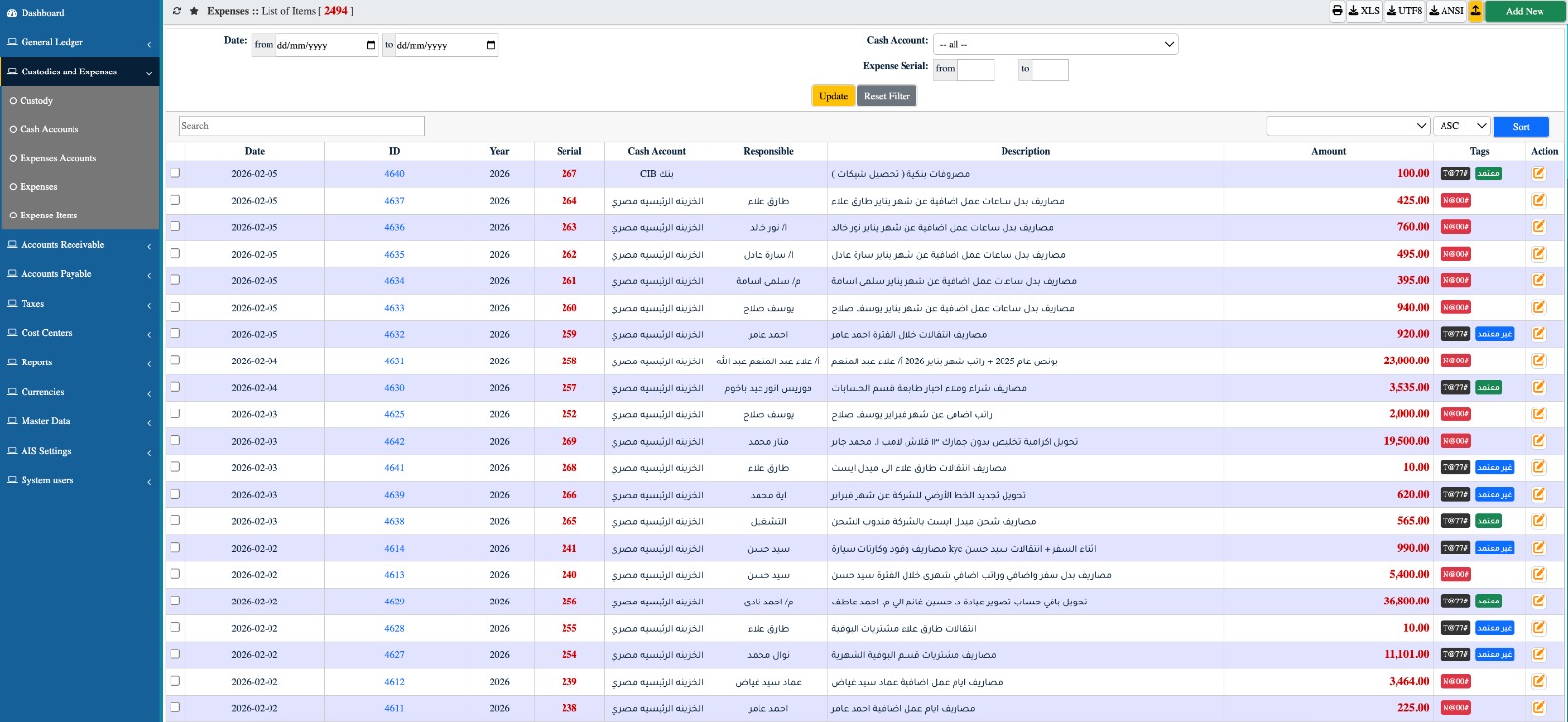This screenshot has width=1568, height=722.
Task: Open Expense Items in the sidebar
Action: [x=49, y=216]
